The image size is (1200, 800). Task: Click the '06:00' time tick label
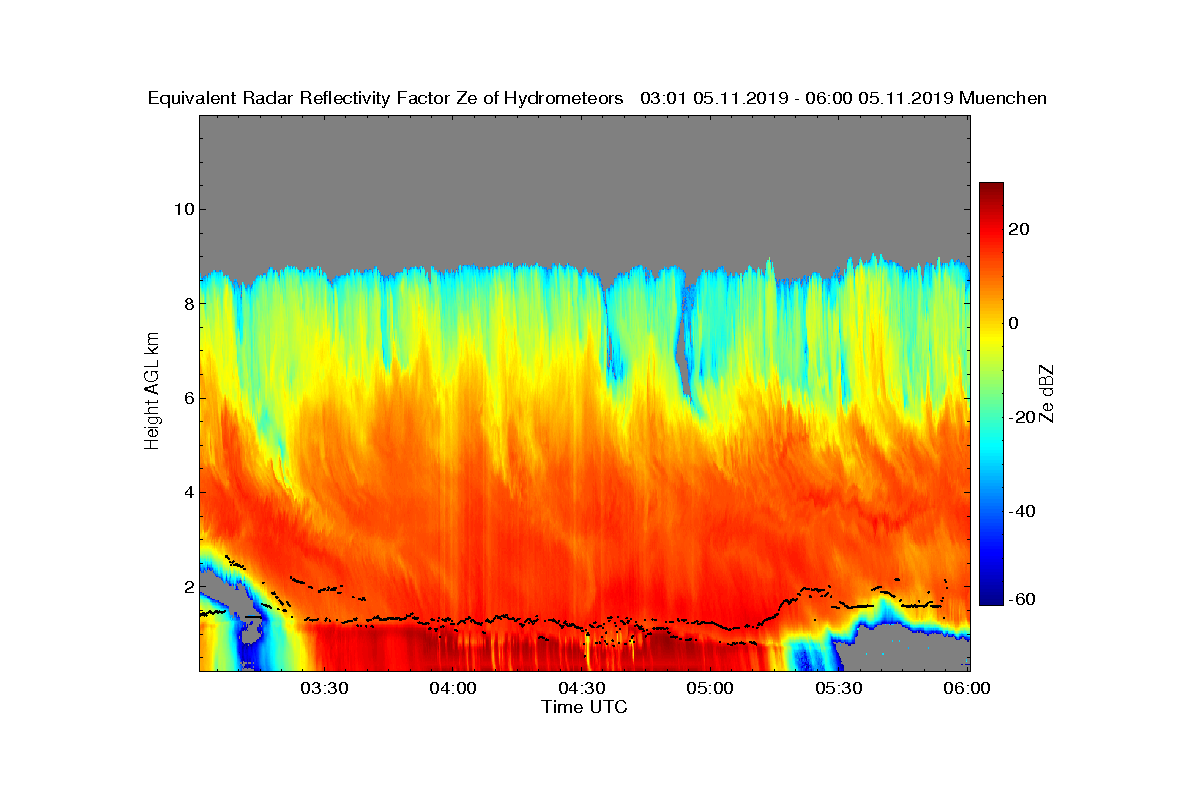point(966,688)
